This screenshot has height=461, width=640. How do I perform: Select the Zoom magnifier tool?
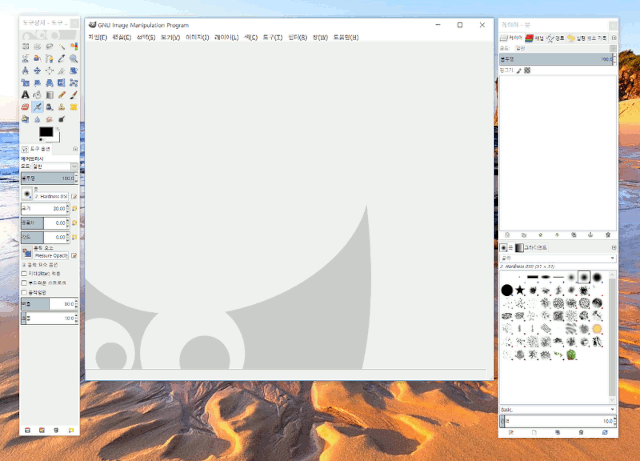coord(73,58)
